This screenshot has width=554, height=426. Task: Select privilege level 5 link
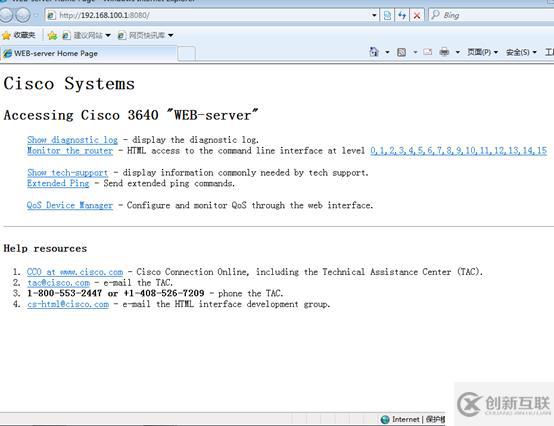tap(420, 151)
